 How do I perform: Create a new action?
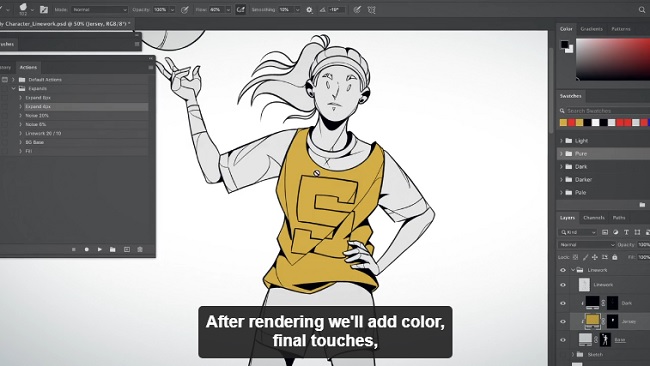click(x=126, y=250)
